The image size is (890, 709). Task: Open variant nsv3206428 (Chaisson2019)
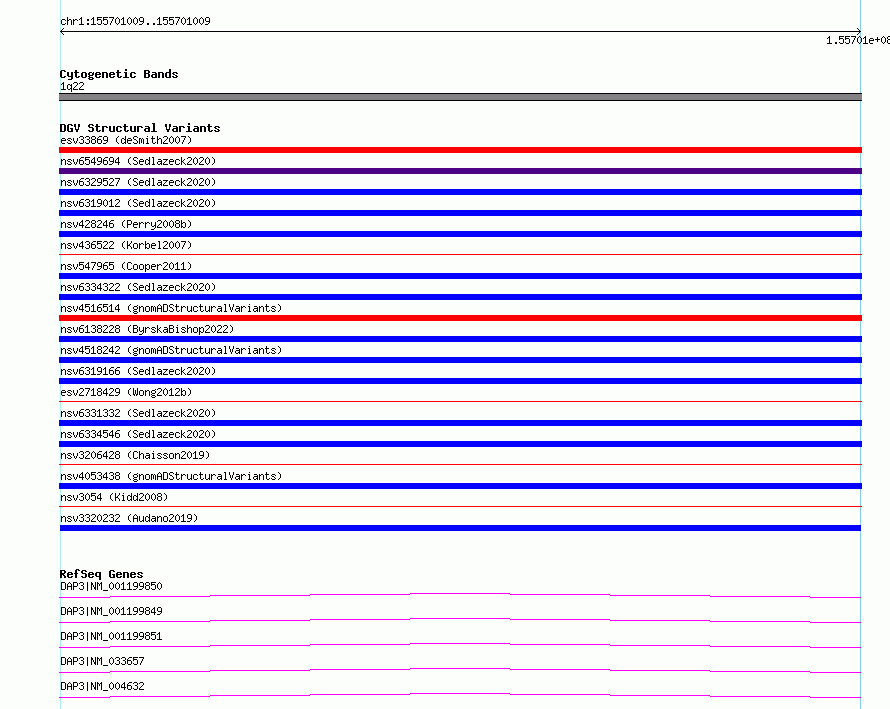coord(135,455)
